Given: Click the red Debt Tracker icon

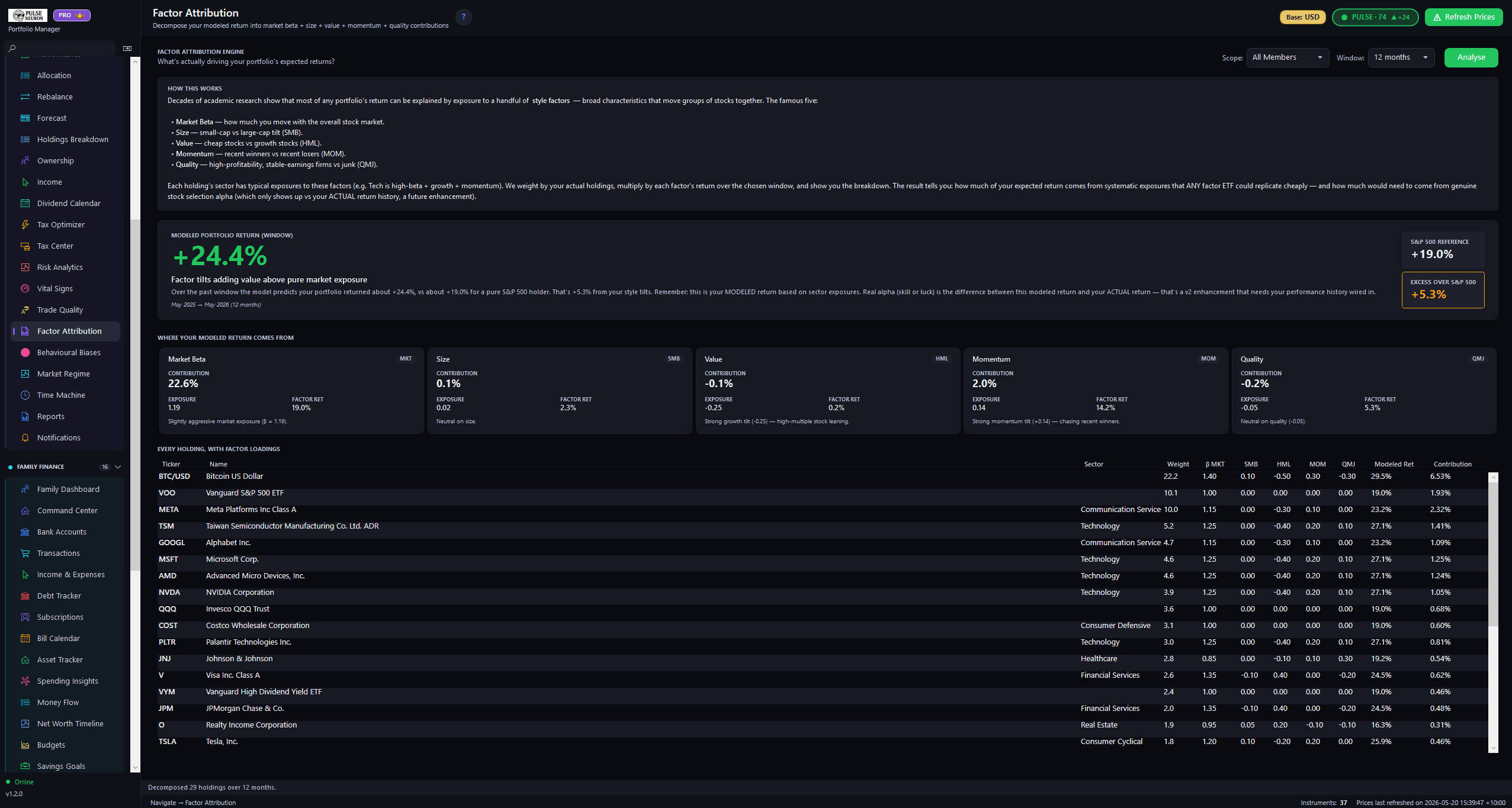Looking at the screenshot, I should [25, 595].
